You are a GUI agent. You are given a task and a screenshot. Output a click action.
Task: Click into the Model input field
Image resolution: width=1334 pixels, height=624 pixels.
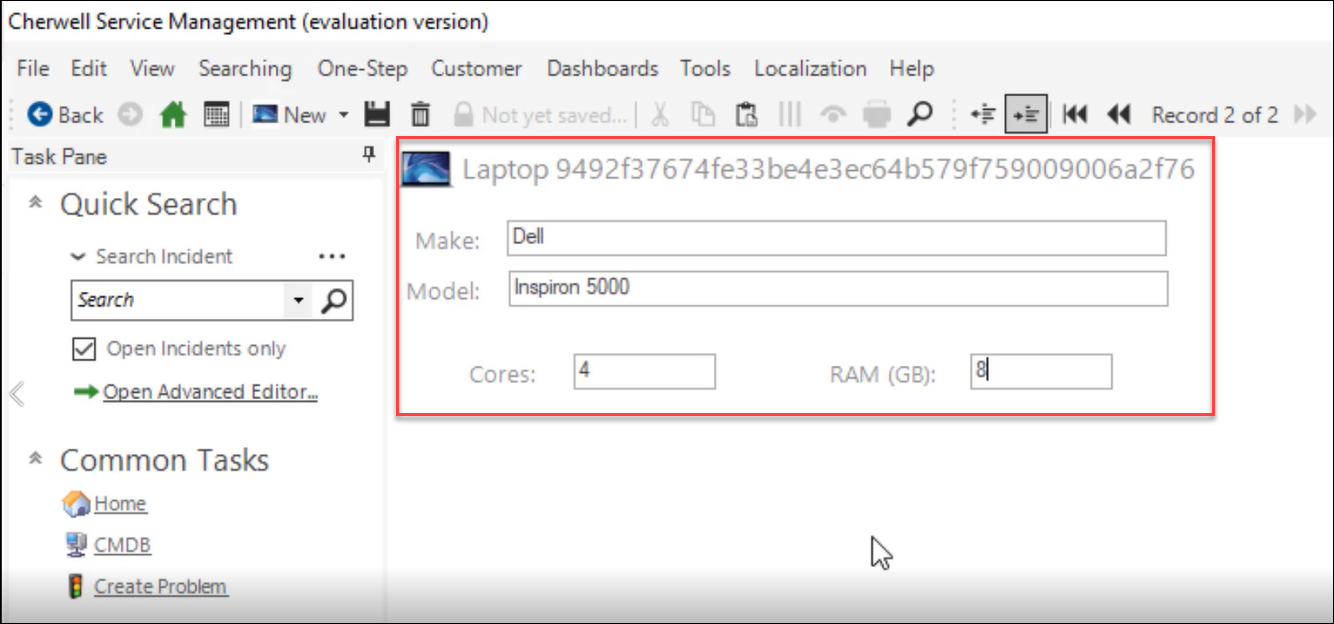[837, 289]
